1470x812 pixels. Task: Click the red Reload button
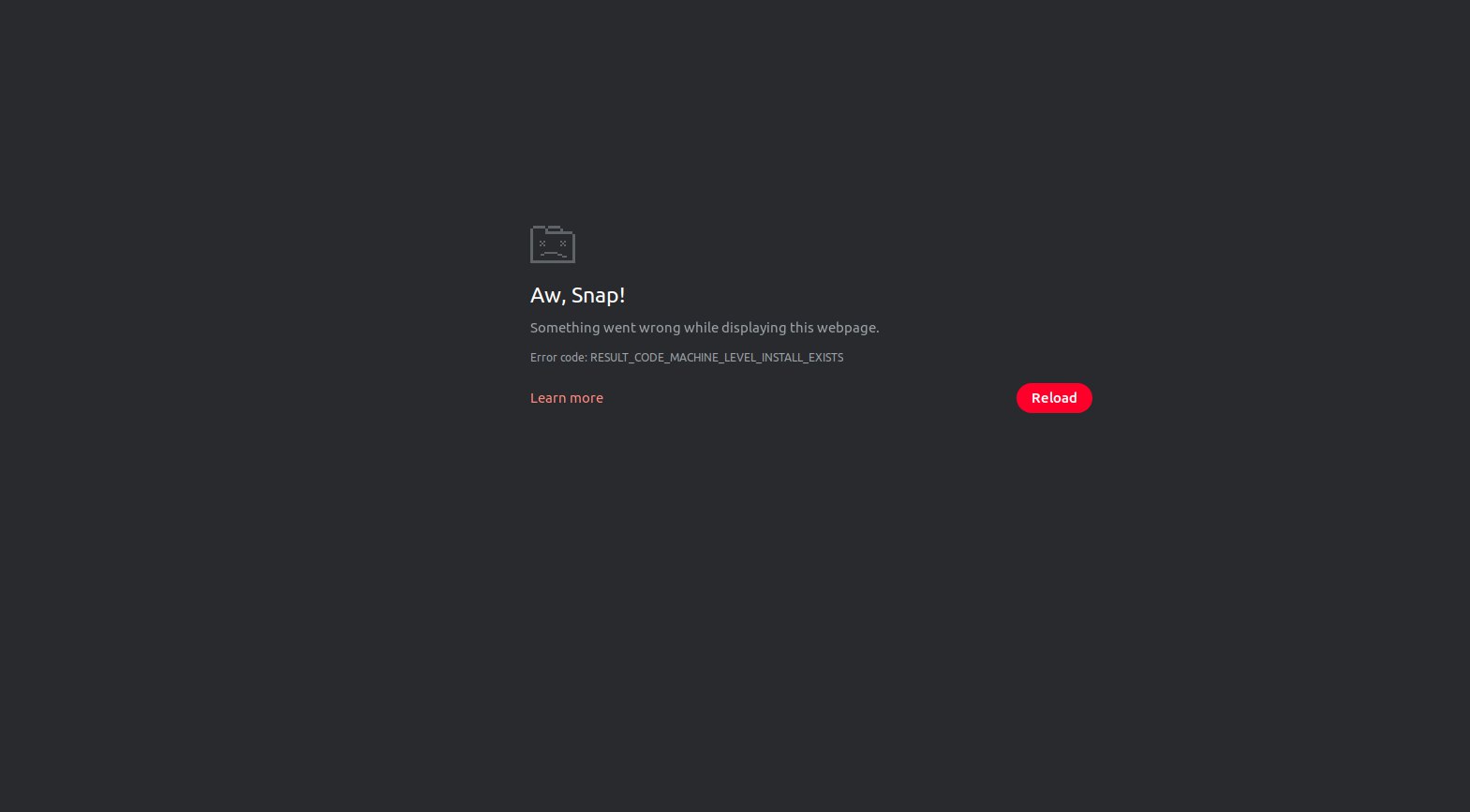tap(1054, 398)
